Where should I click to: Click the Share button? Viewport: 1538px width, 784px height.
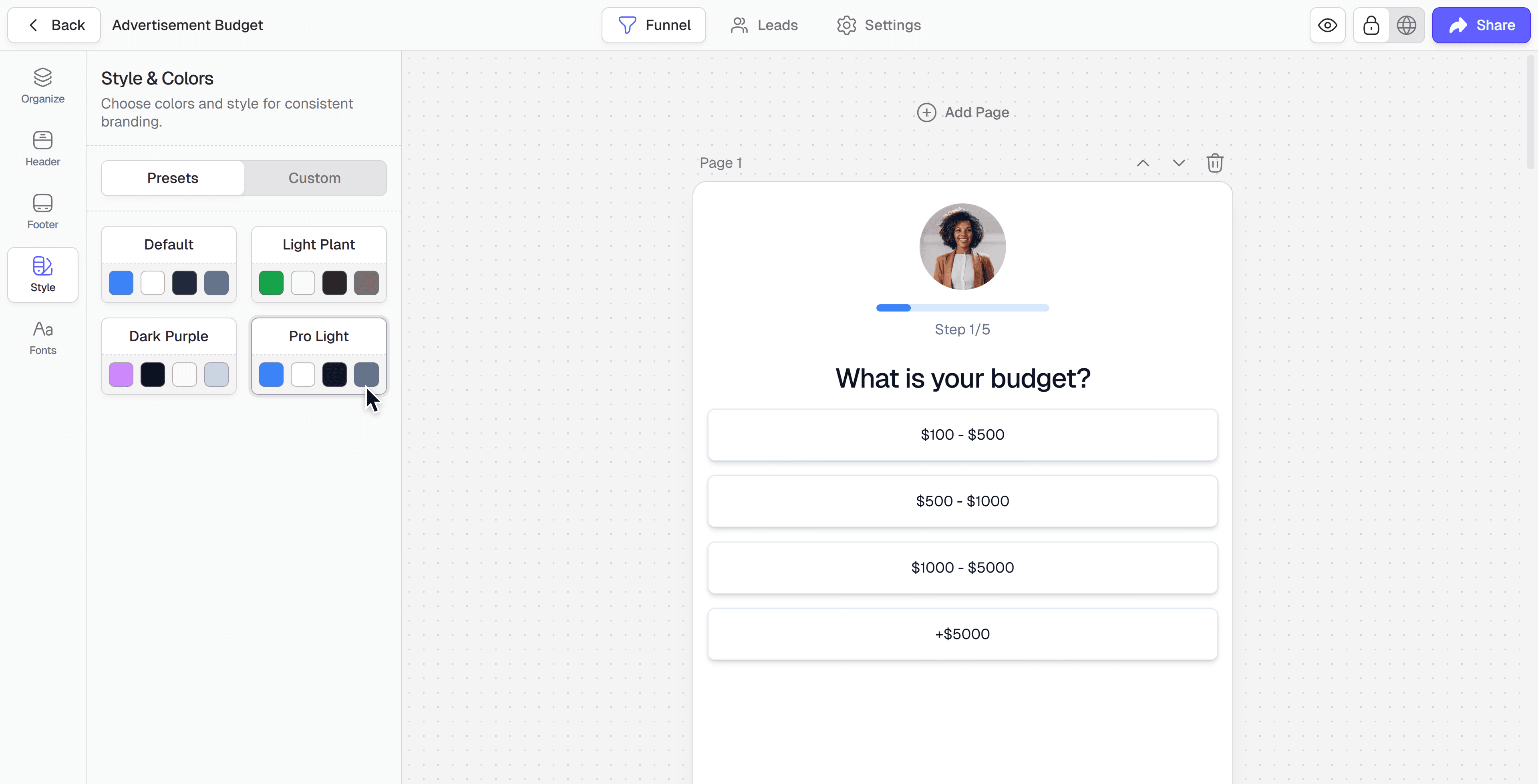pyautogui.click(x=1481, y=25)
